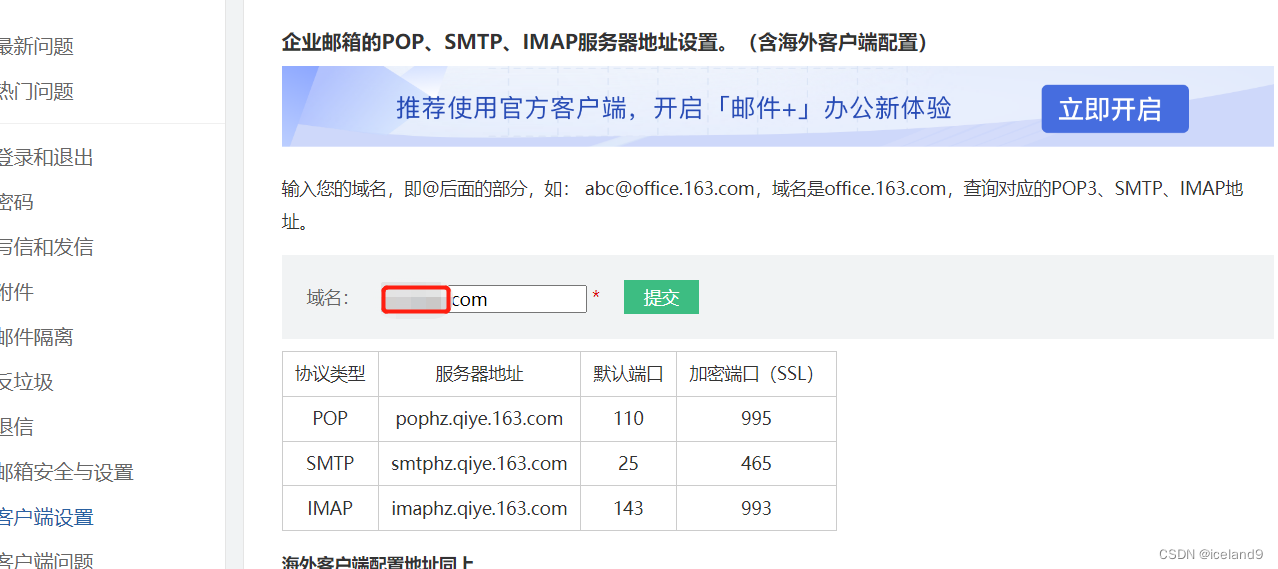Click the 默认端口 table header

(x=628, y=374)
